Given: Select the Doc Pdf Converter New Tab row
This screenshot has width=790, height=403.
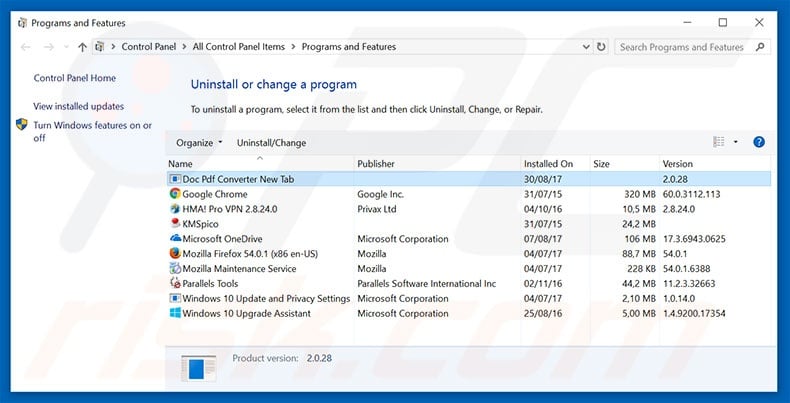Looking at the screenshot, I should 469,179.
